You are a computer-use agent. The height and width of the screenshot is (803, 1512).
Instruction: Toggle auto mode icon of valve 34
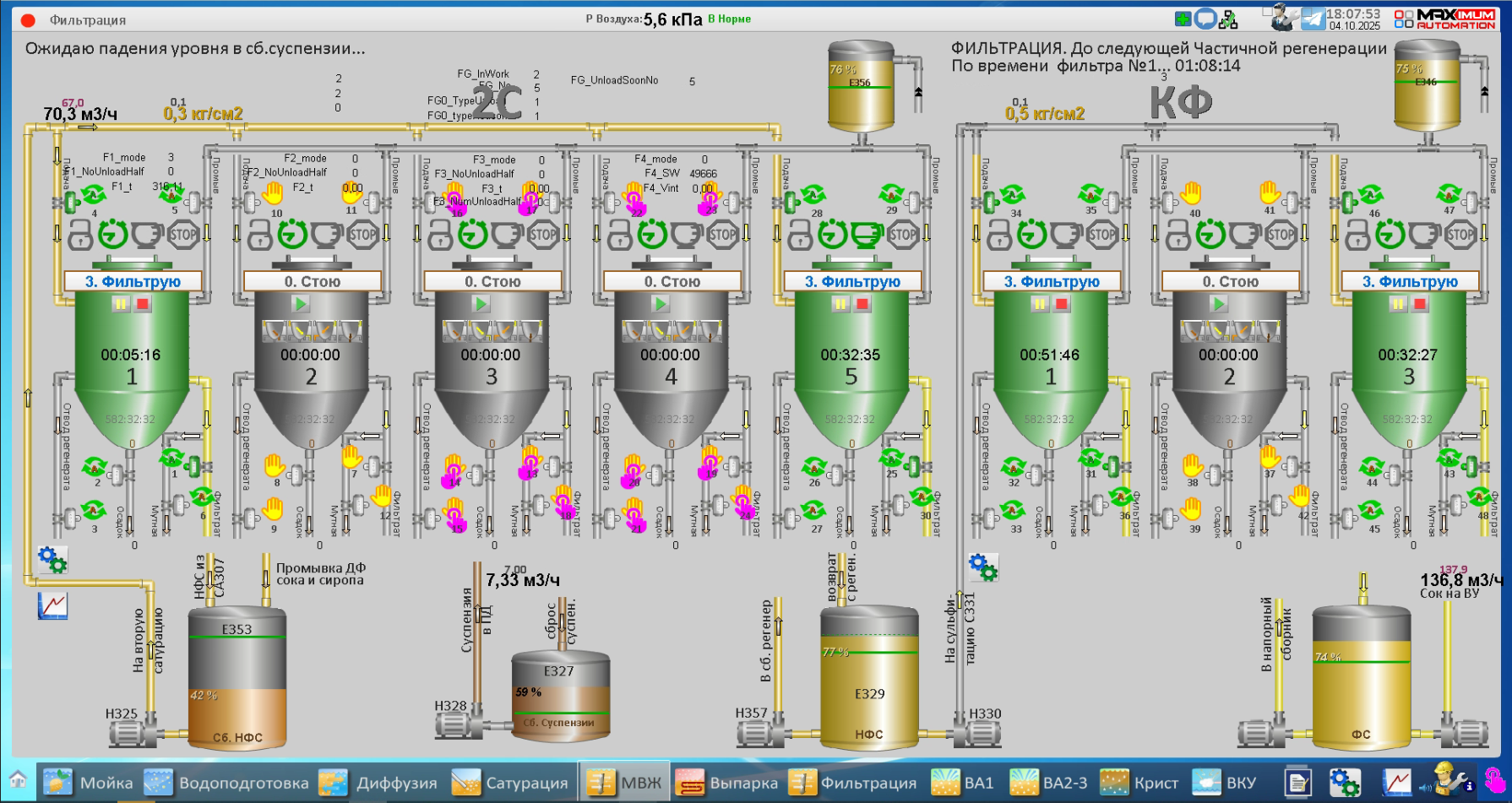point(1012,196)
